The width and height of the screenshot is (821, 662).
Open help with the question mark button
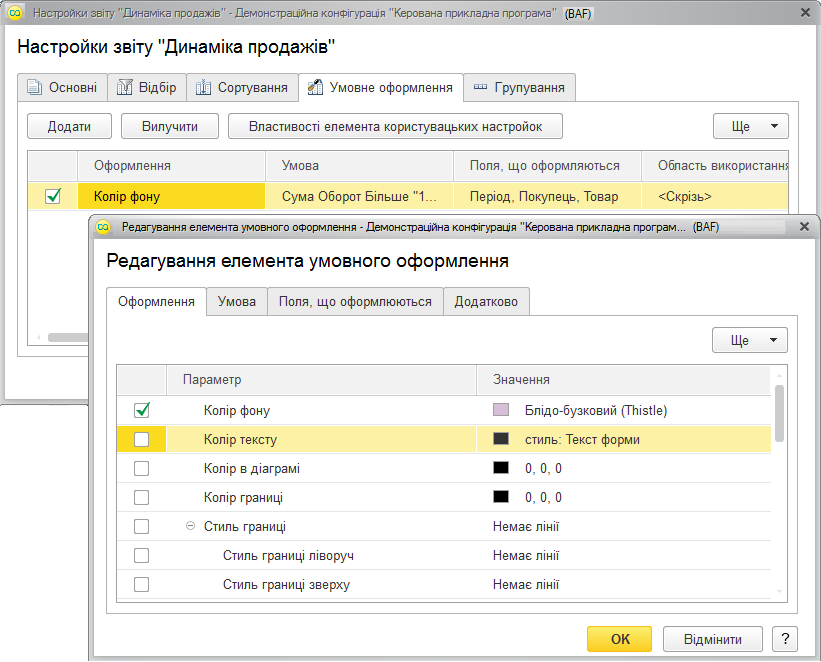[785, 639]
